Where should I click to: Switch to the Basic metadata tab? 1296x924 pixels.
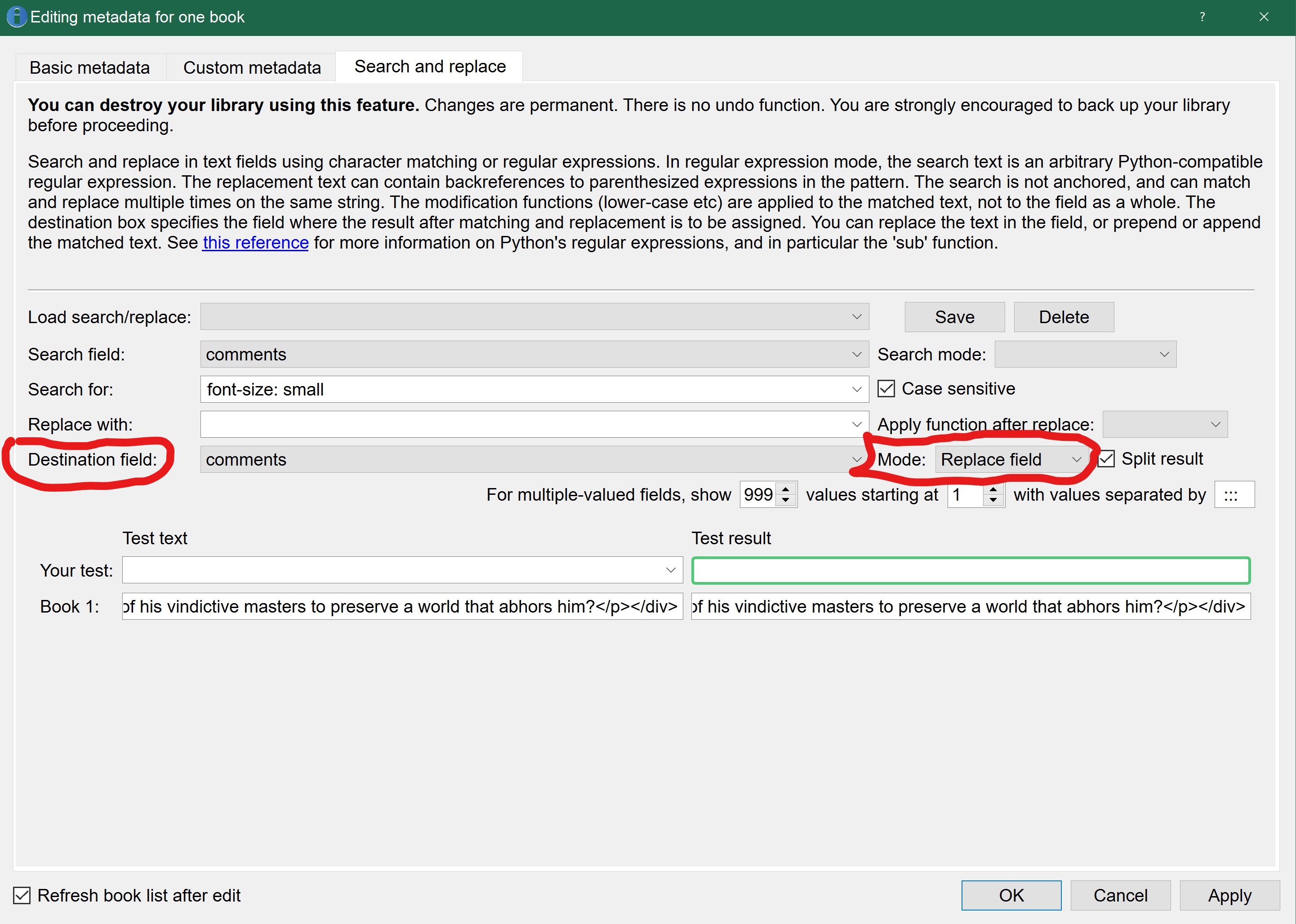point(90,68)
